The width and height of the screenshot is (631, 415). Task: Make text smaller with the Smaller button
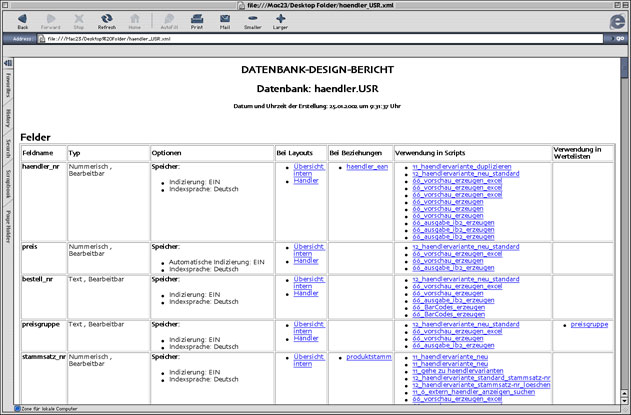point(252,21)
